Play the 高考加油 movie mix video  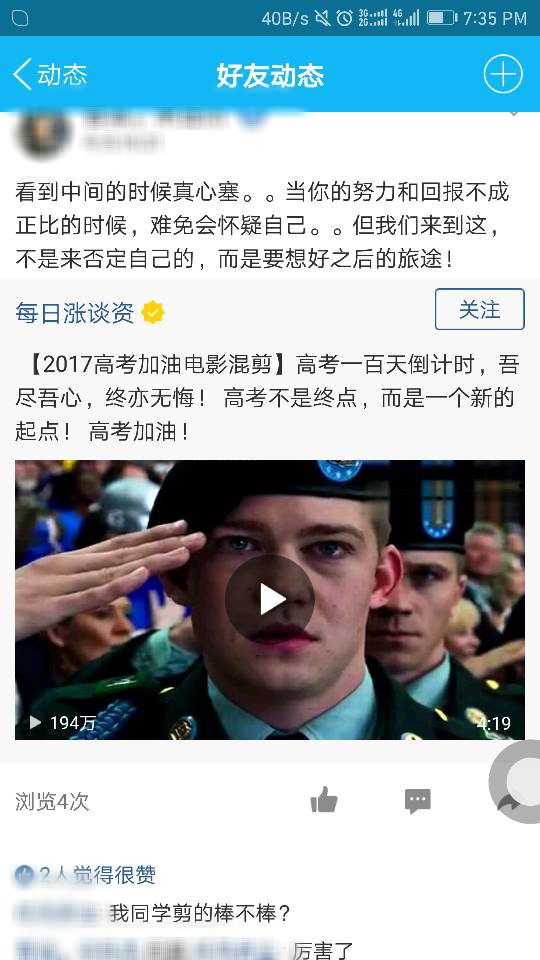tap(269, 599)
